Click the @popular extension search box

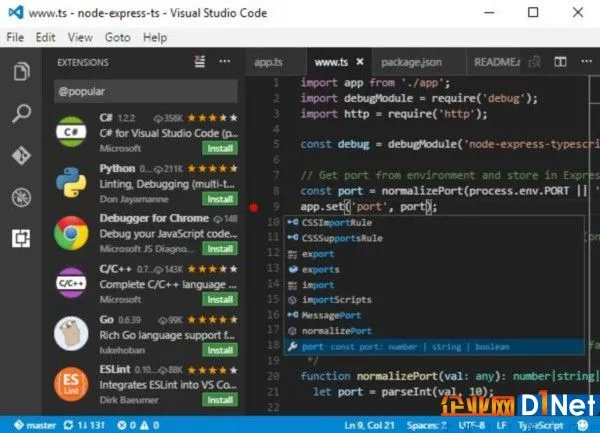point(146,91)
